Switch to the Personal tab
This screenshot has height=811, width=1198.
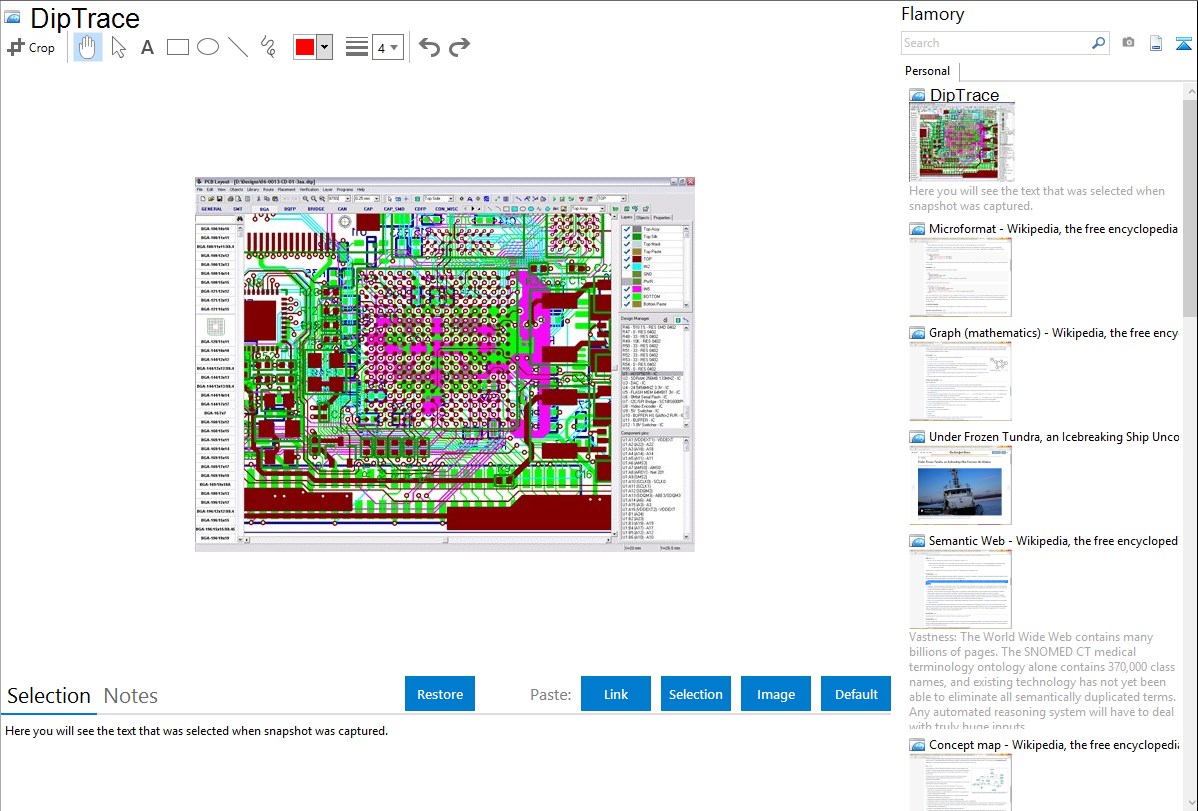click(x=928, y=71)
